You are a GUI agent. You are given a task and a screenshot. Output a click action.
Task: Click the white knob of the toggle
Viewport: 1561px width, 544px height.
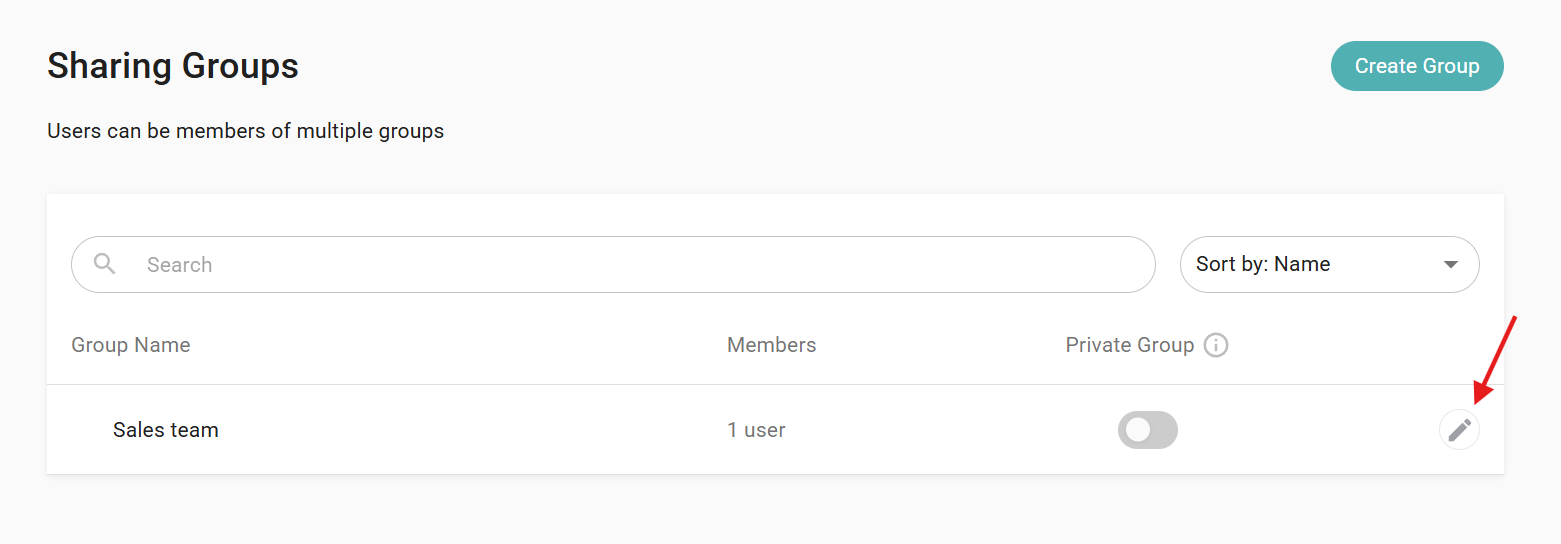[1138, 430]
